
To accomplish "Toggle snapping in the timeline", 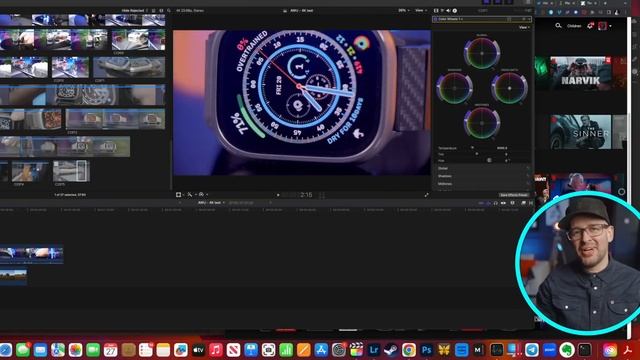I will 503,203.
